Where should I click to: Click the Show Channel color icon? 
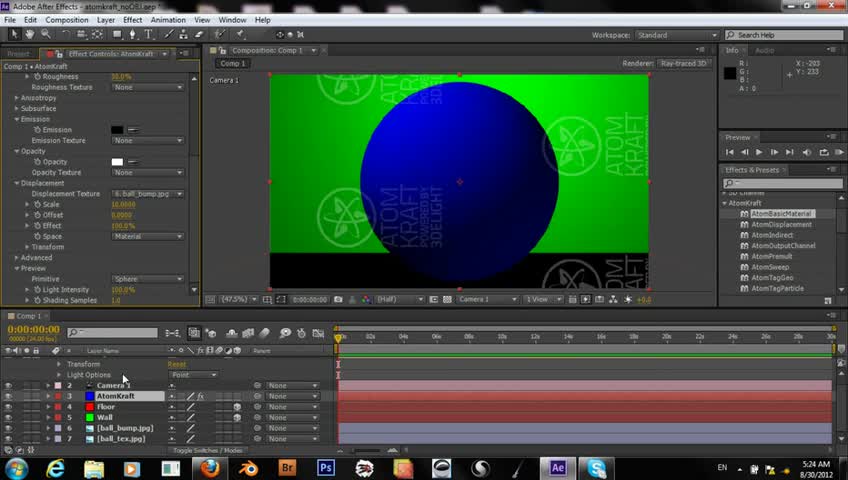366,299
